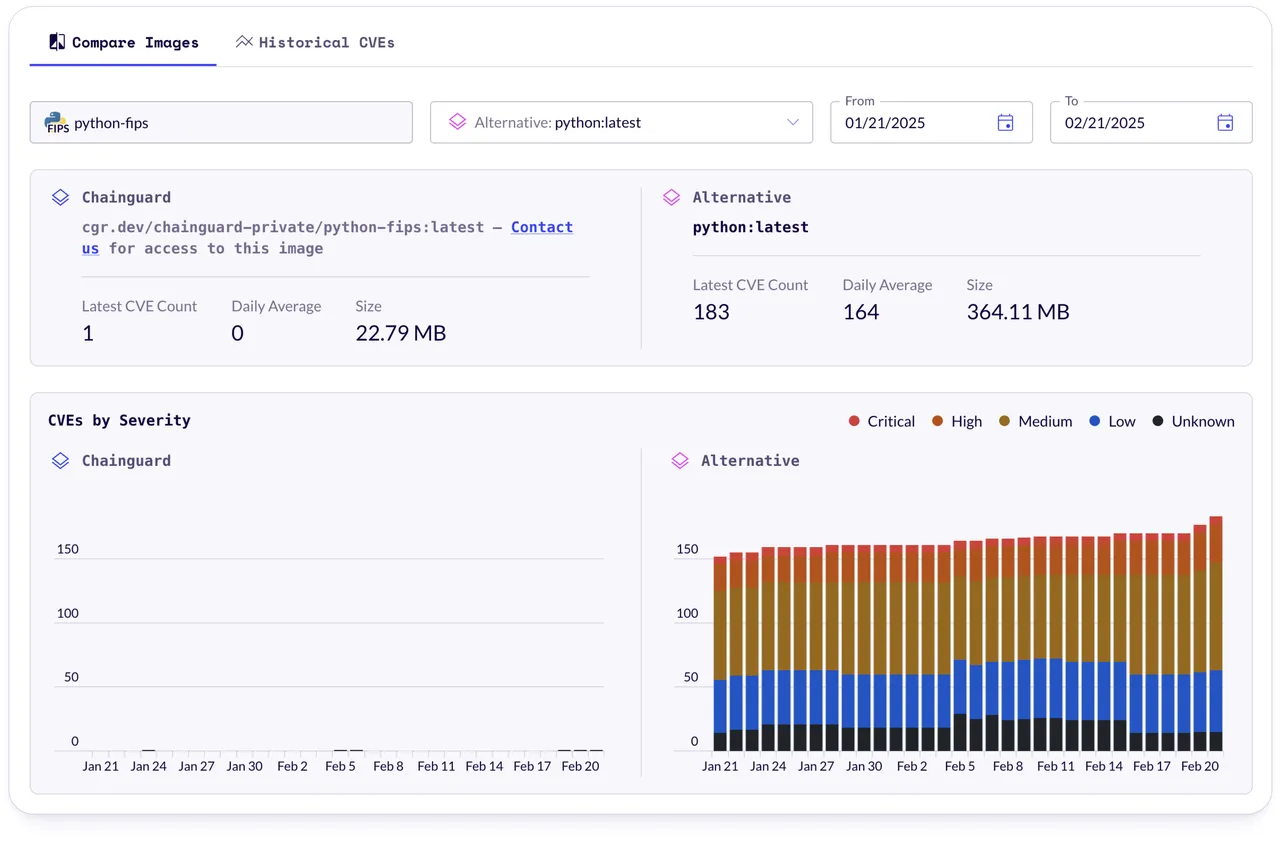This screenshot has width=1280, height=844.
Task: Click the Alternative Latest CVE Count 183
Action: 711,312
